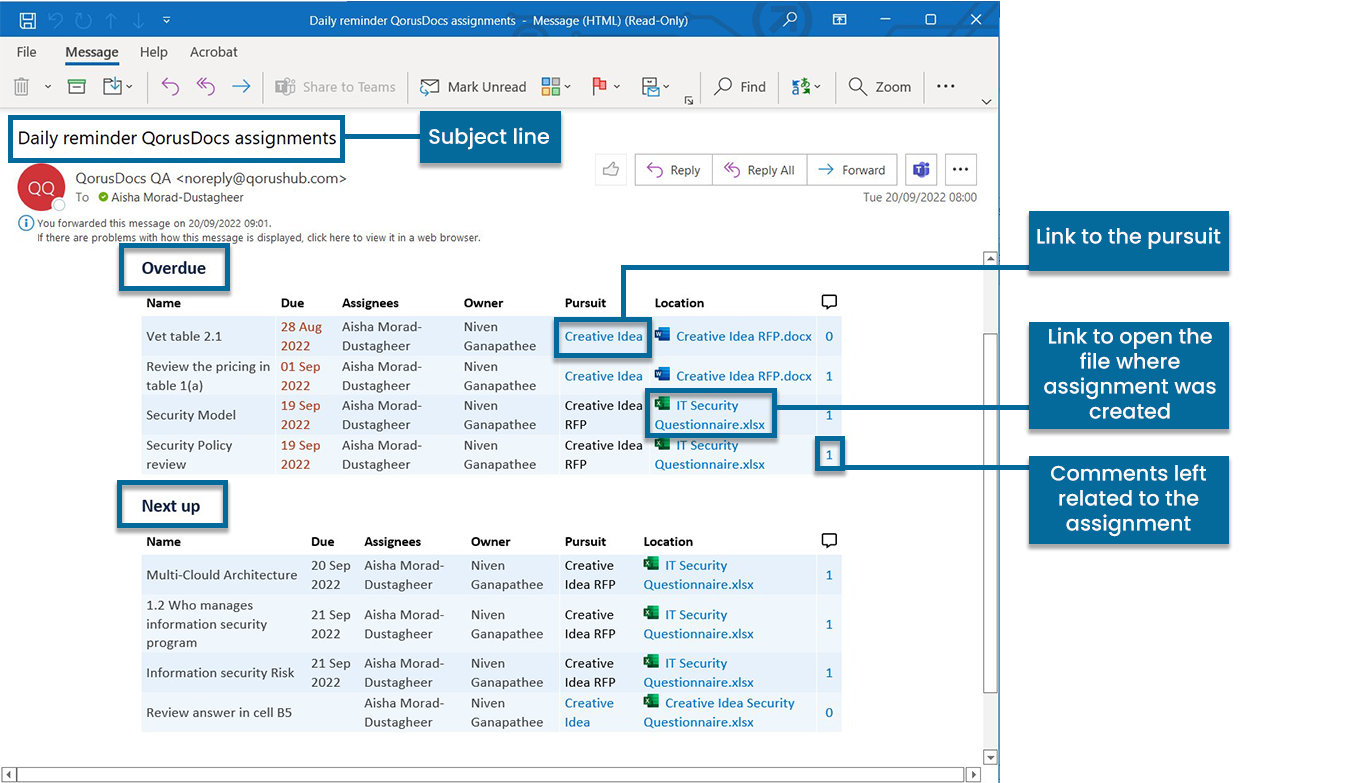1348x783 pixels.
Task: Click the Undo arrow in the quick access toolbar
Action: 56,20
